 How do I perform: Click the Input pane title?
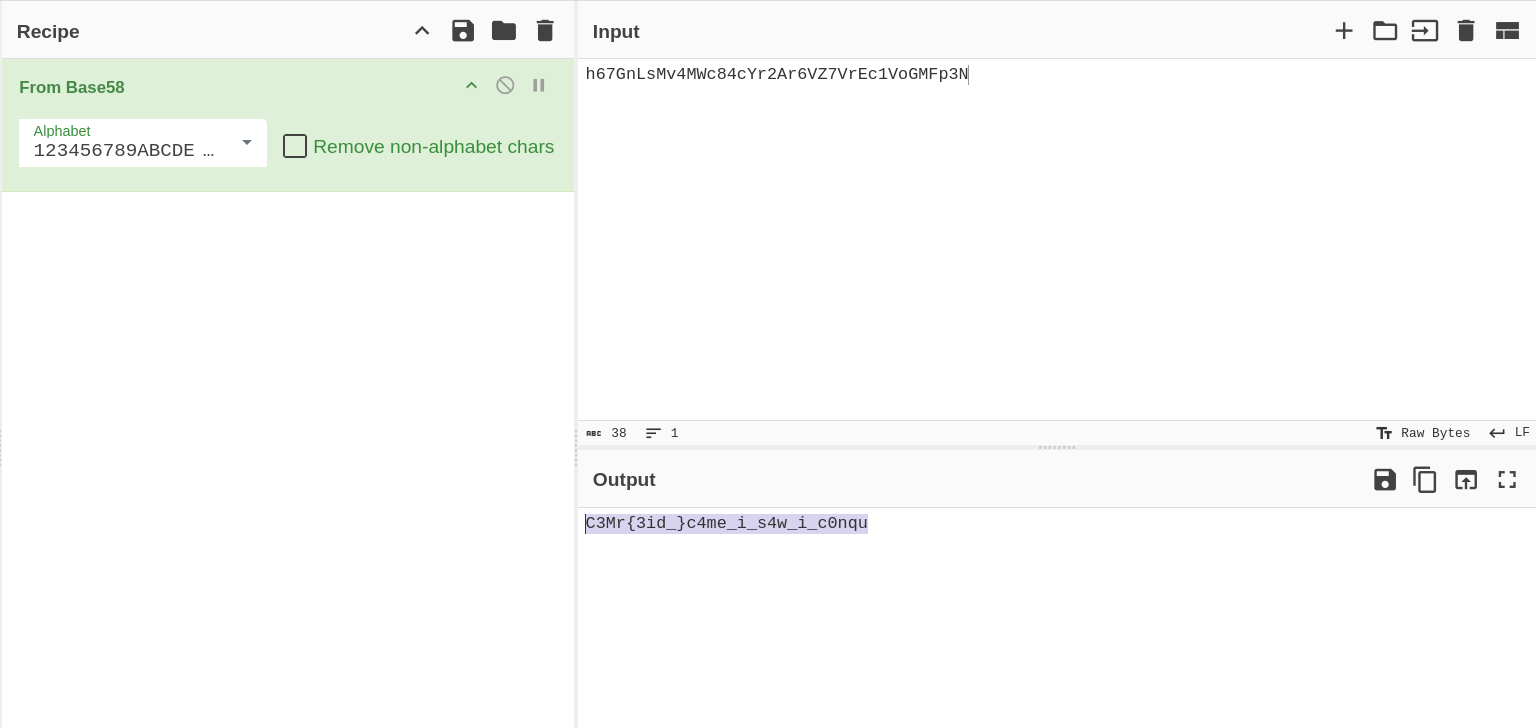(616, 32)
